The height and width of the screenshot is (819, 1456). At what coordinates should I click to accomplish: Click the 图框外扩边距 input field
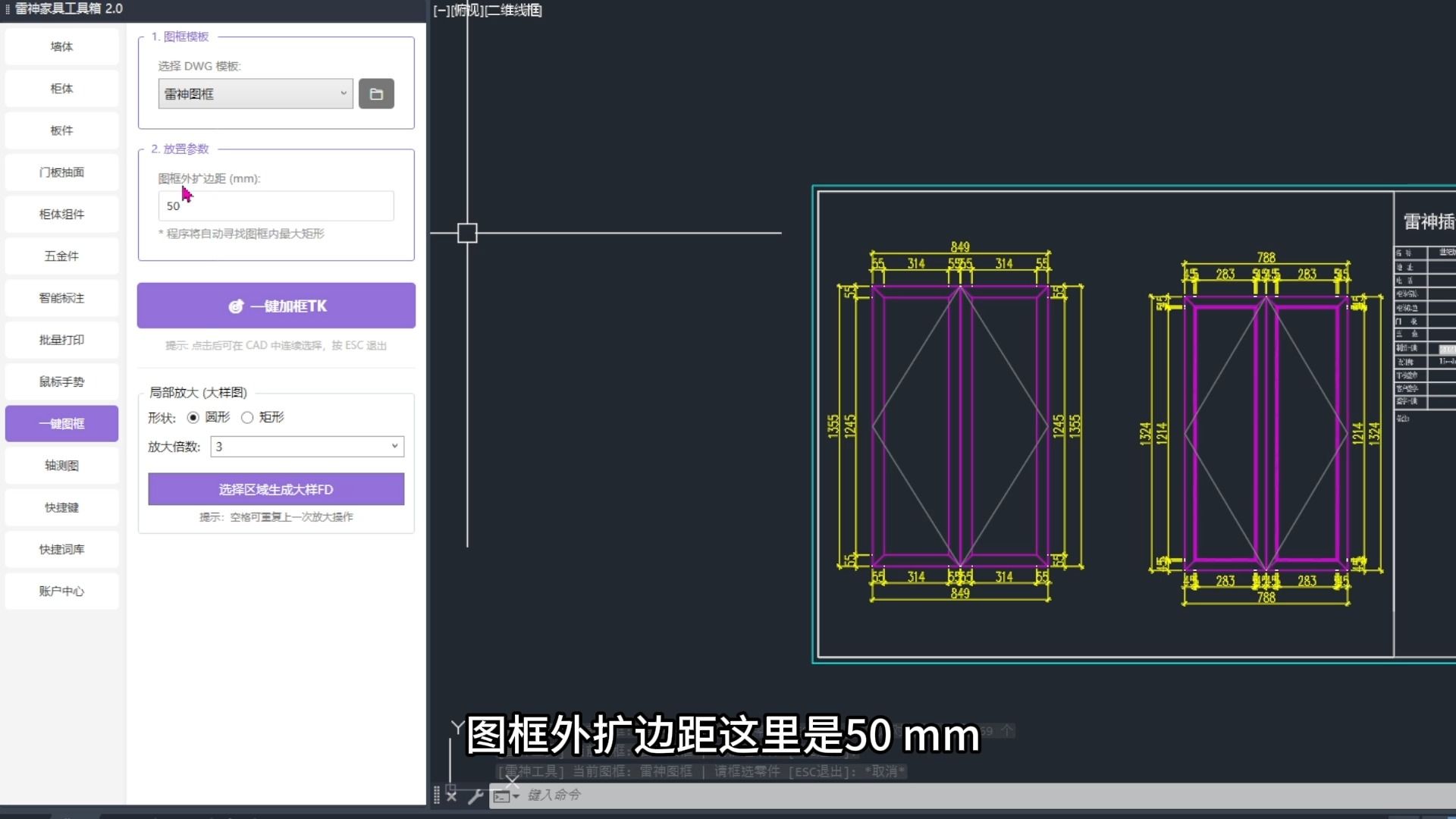click(x=276, y=206)
